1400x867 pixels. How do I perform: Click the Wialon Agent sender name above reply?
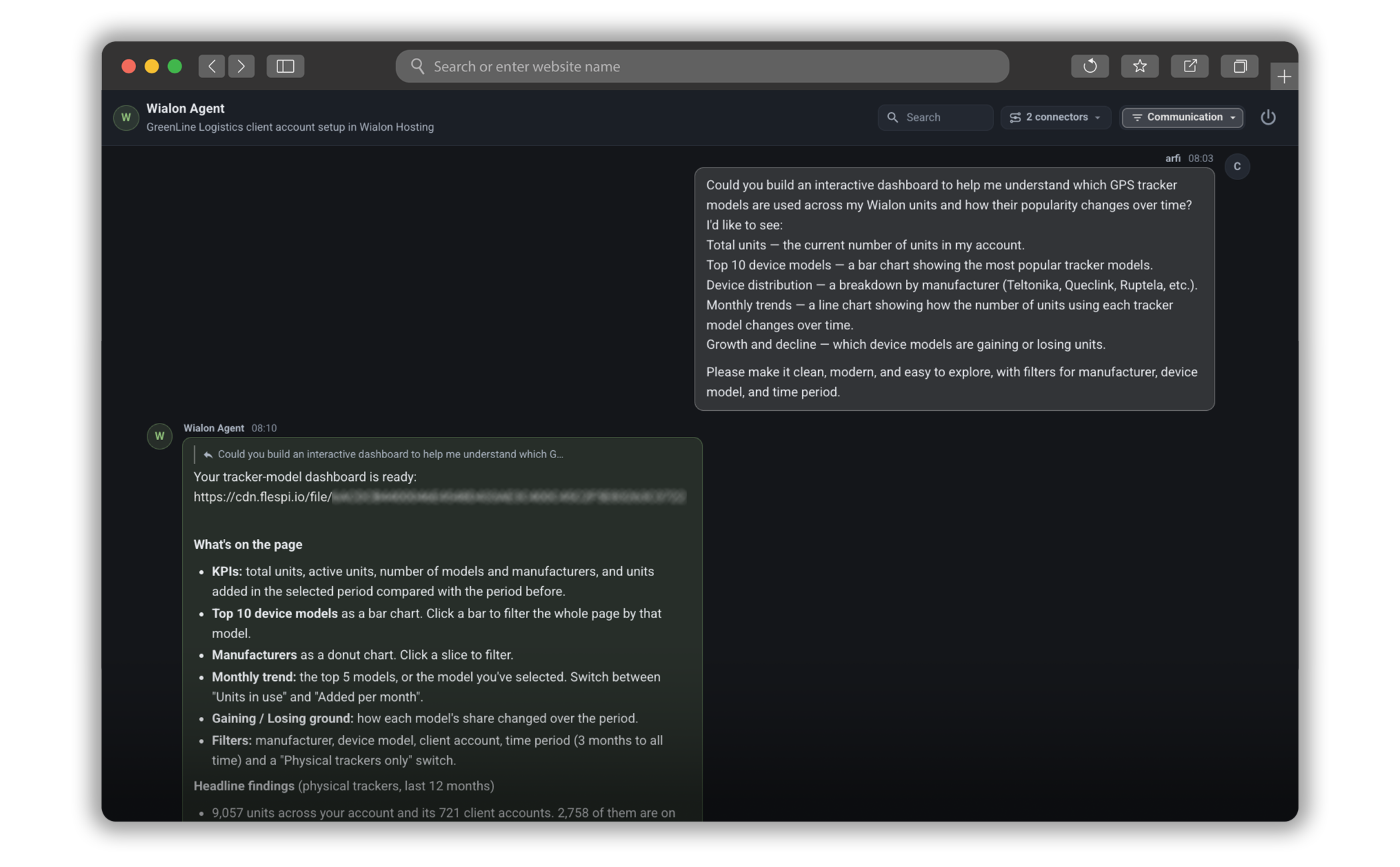click(214, 428)
